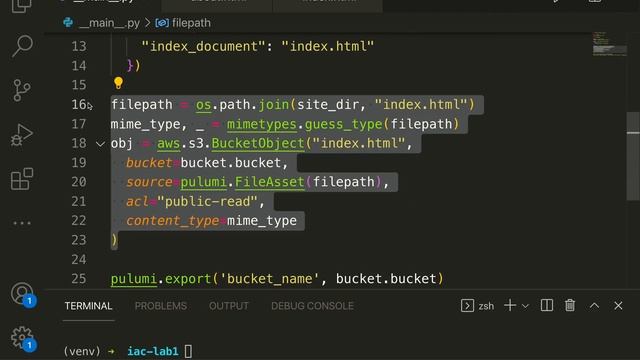Click the zsh terminal shell icon
640x360 pixels.
(x=467, y=306)
